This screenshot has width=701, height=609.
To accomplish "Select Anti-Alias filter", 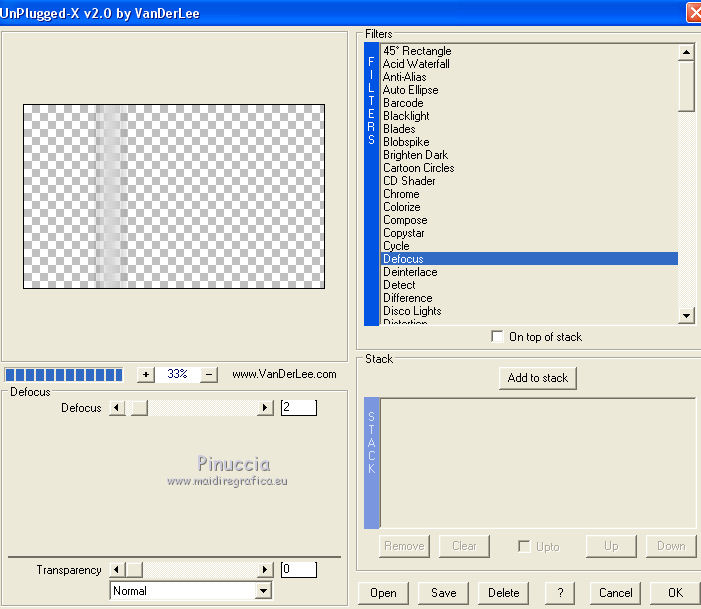I will tap(529, 77).
